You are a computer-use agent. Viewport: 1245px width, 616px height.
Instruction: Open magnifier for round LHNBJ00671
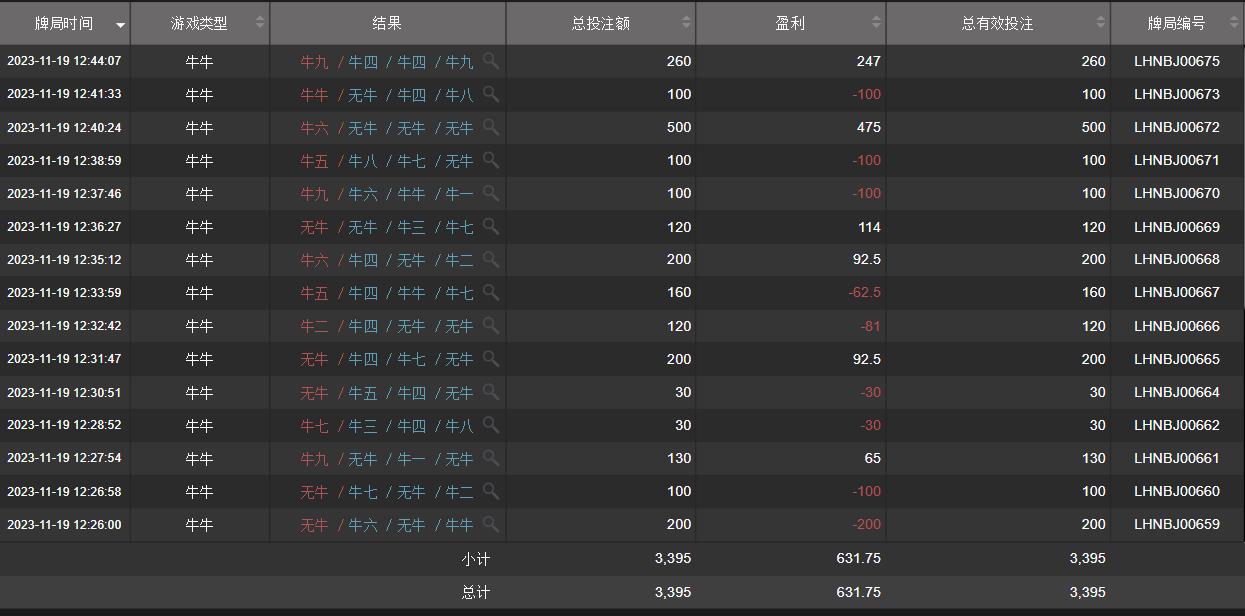click(491, 160)
